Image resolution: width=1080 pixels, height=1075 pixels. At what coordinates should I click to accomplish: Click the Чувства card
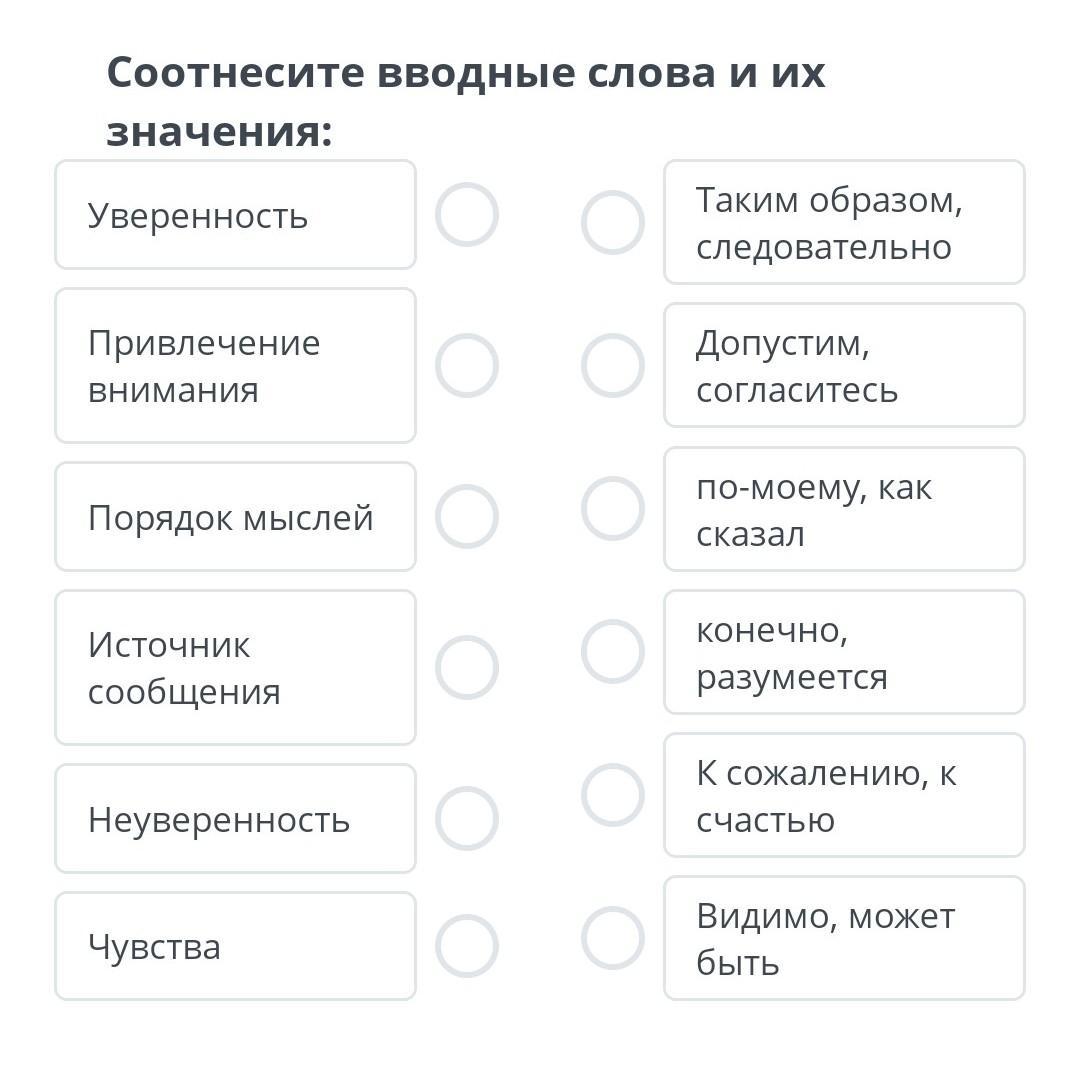(x=236, y=946)
